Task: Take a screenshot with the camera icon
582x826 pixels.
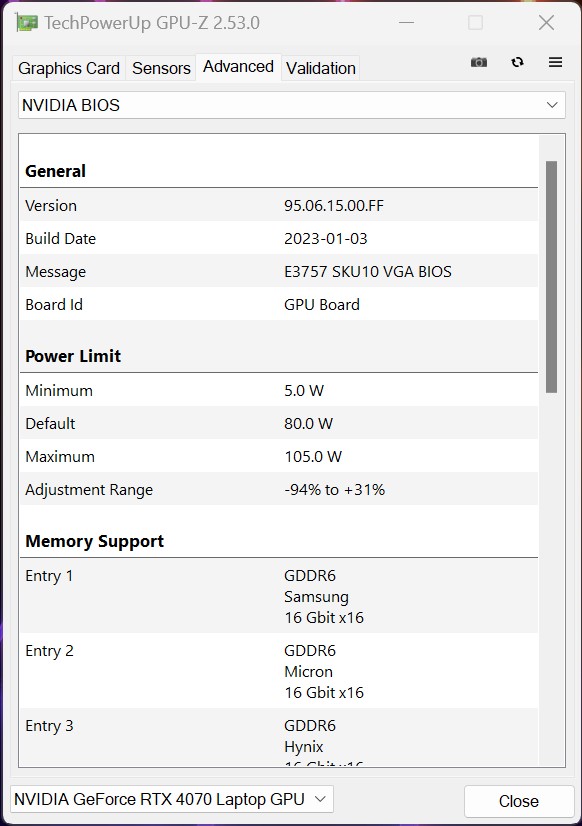Action: point(479,62)
